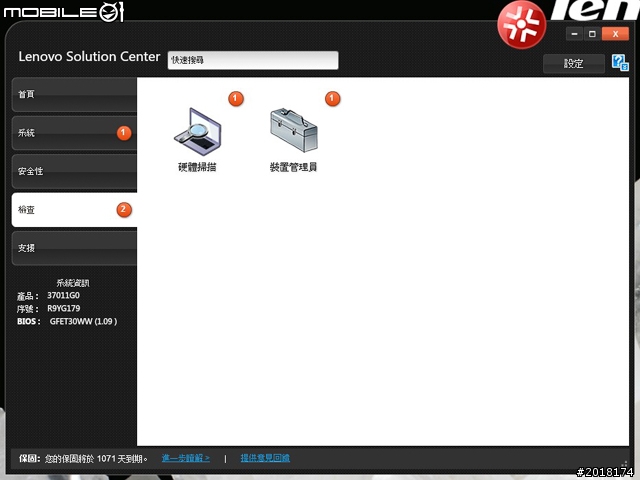Go to the 首頁 home tab
Screen dimensions: 640x480
(x=74, y=94)
